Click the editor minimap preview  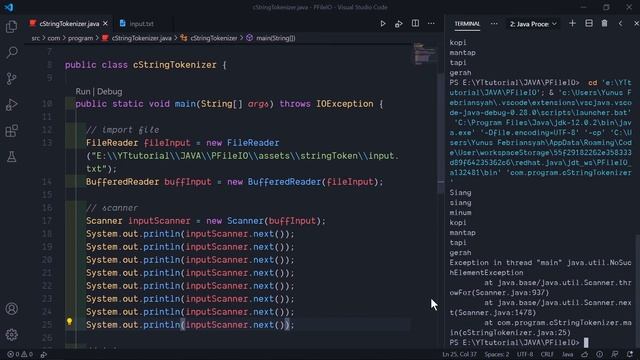click(424, 54)
